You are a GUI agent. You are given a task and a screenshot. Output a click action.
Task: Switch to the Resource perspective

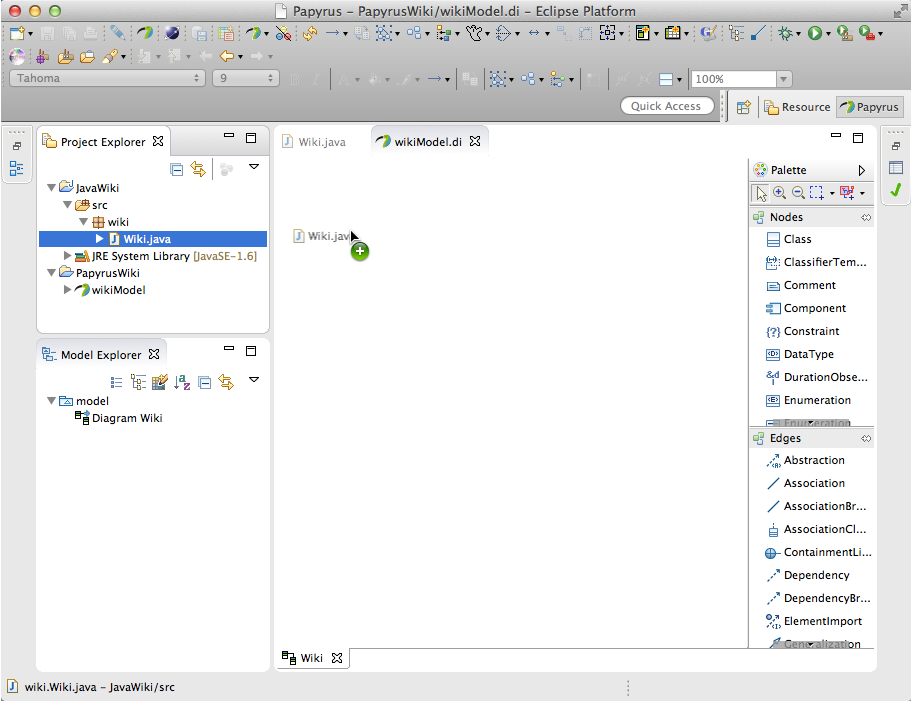pos(797,107)
